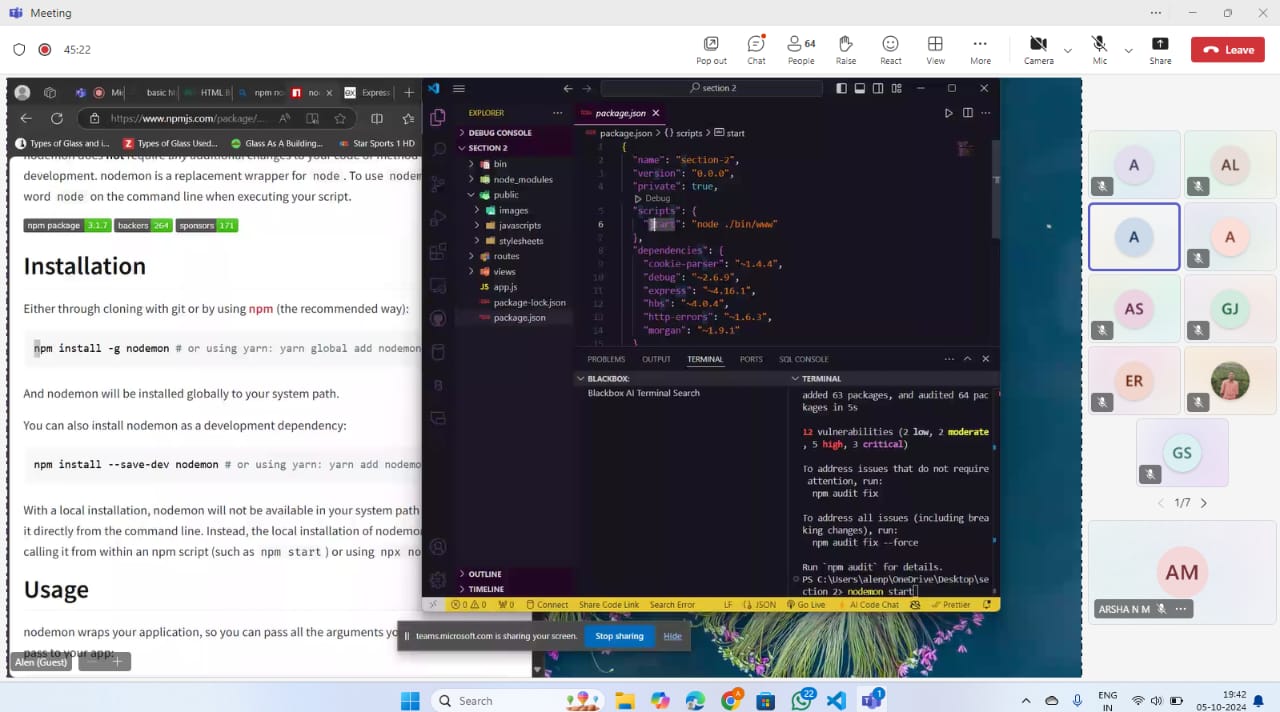
Task: Open a new browser tab
Action: pos(408,92)
